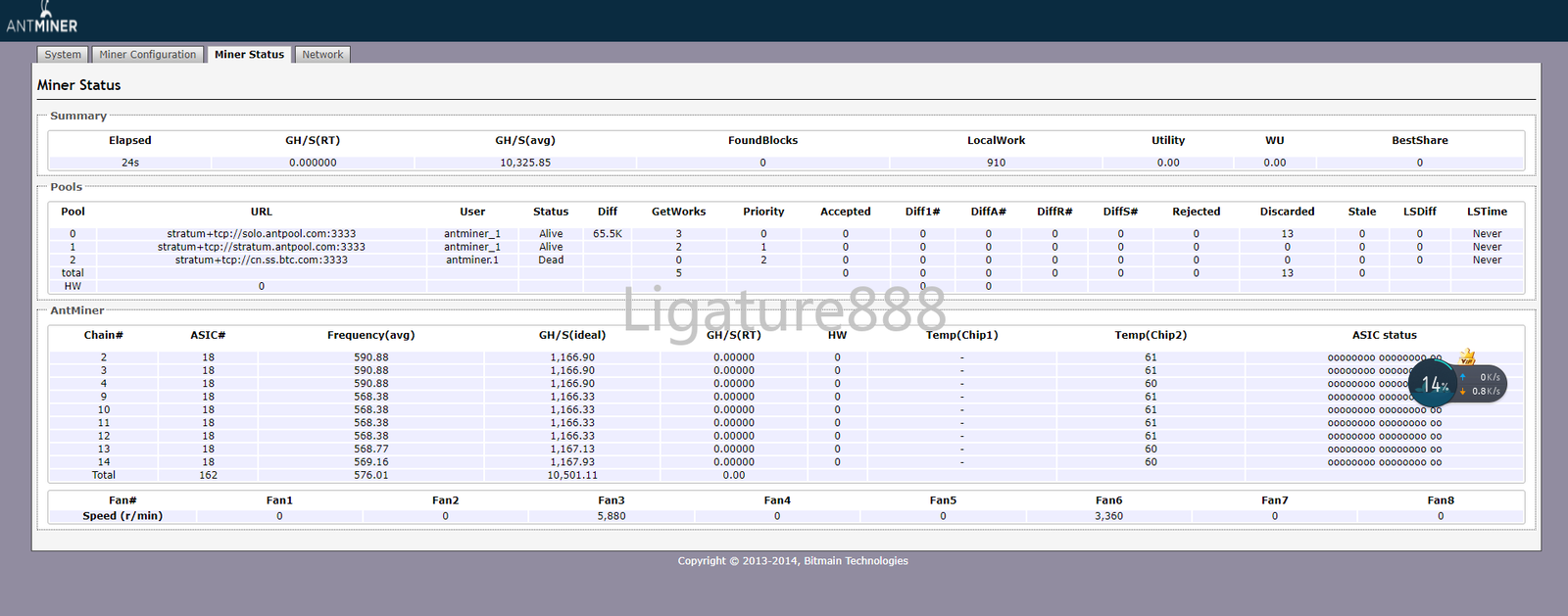Click the 'Pools' section legend
The width and height of the screenshot is (1568, 616).
tap(67, 187)
